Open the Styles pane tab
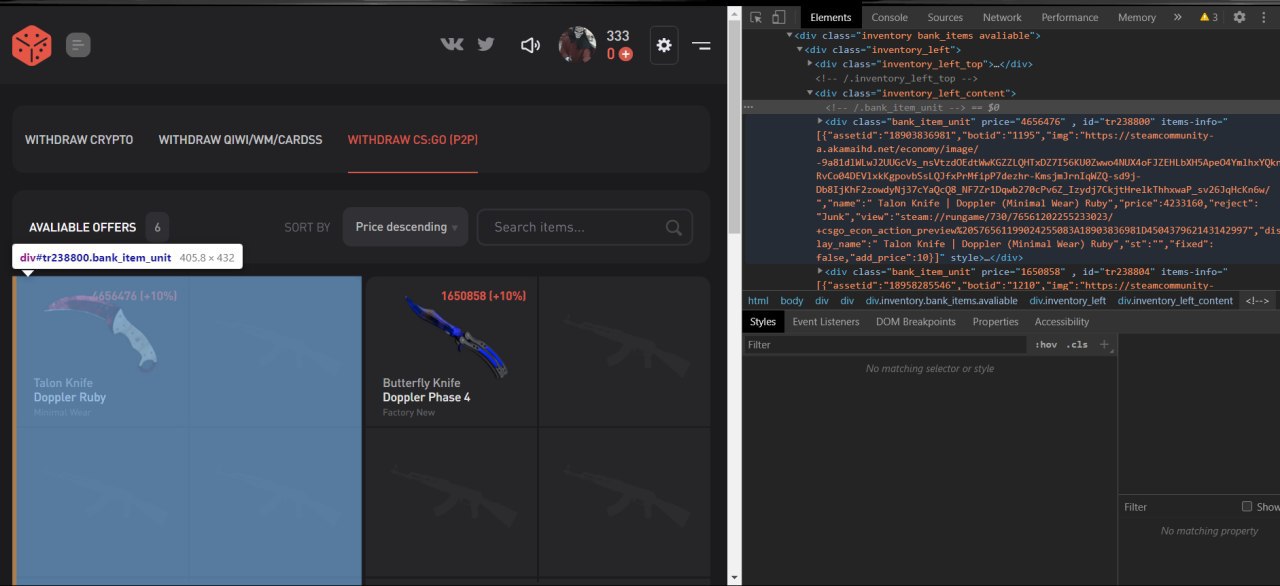Image resolution: width=1280 pixels, height=586 pixels. [x=763, y=322]
